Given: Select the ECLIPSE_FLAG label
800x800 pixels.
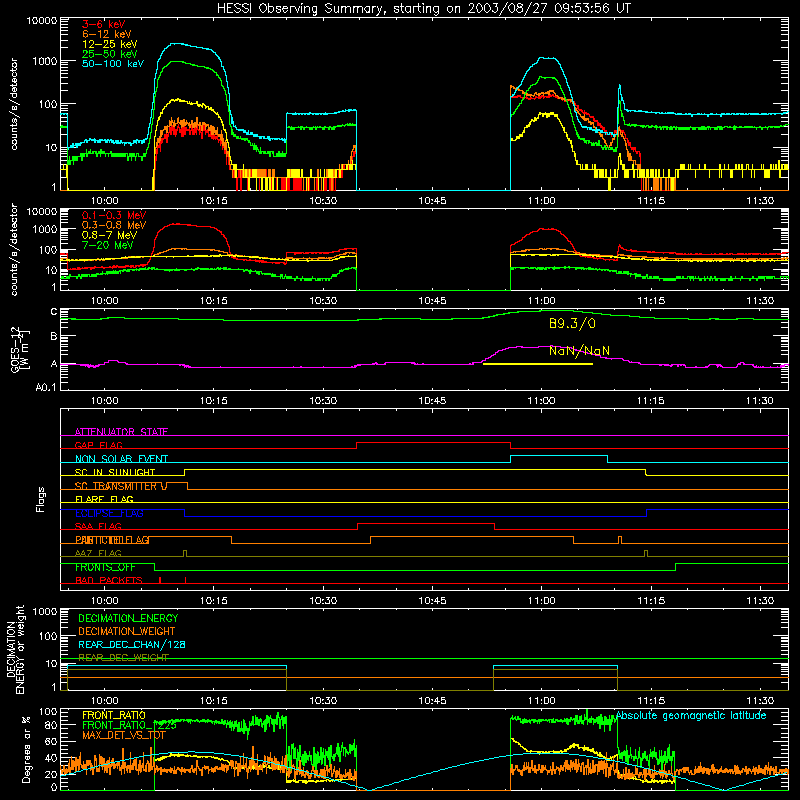Looking at the screenshot, I should pos(109,513).
